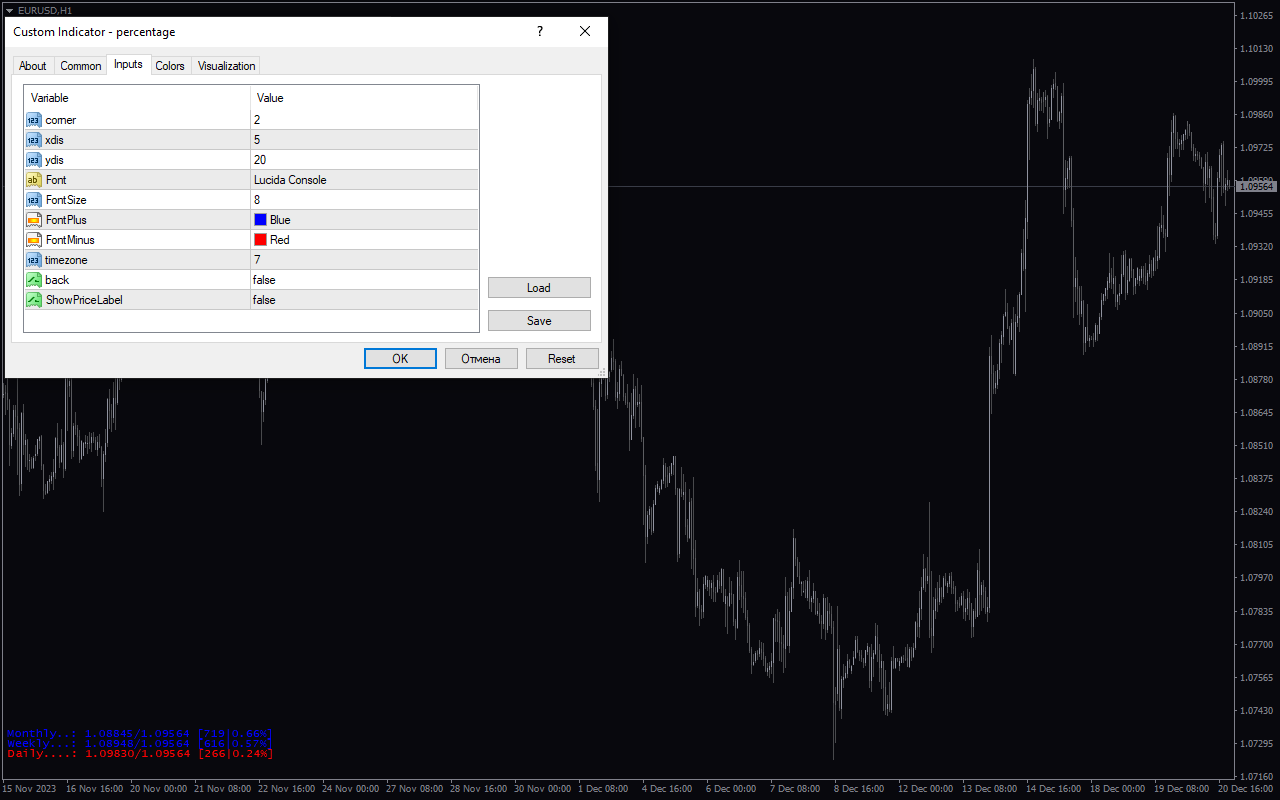Select the FontMinus variable name
Screen dimensions: 1280x800
click(x=70, y=240)
